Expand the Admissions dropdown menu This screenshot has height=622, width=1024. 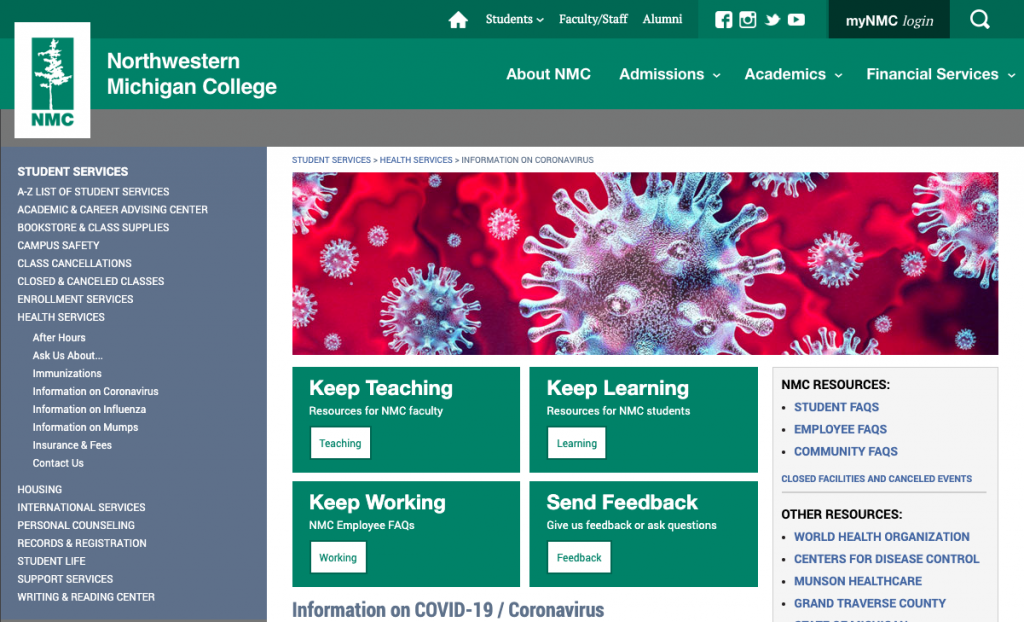pos(669,74)
